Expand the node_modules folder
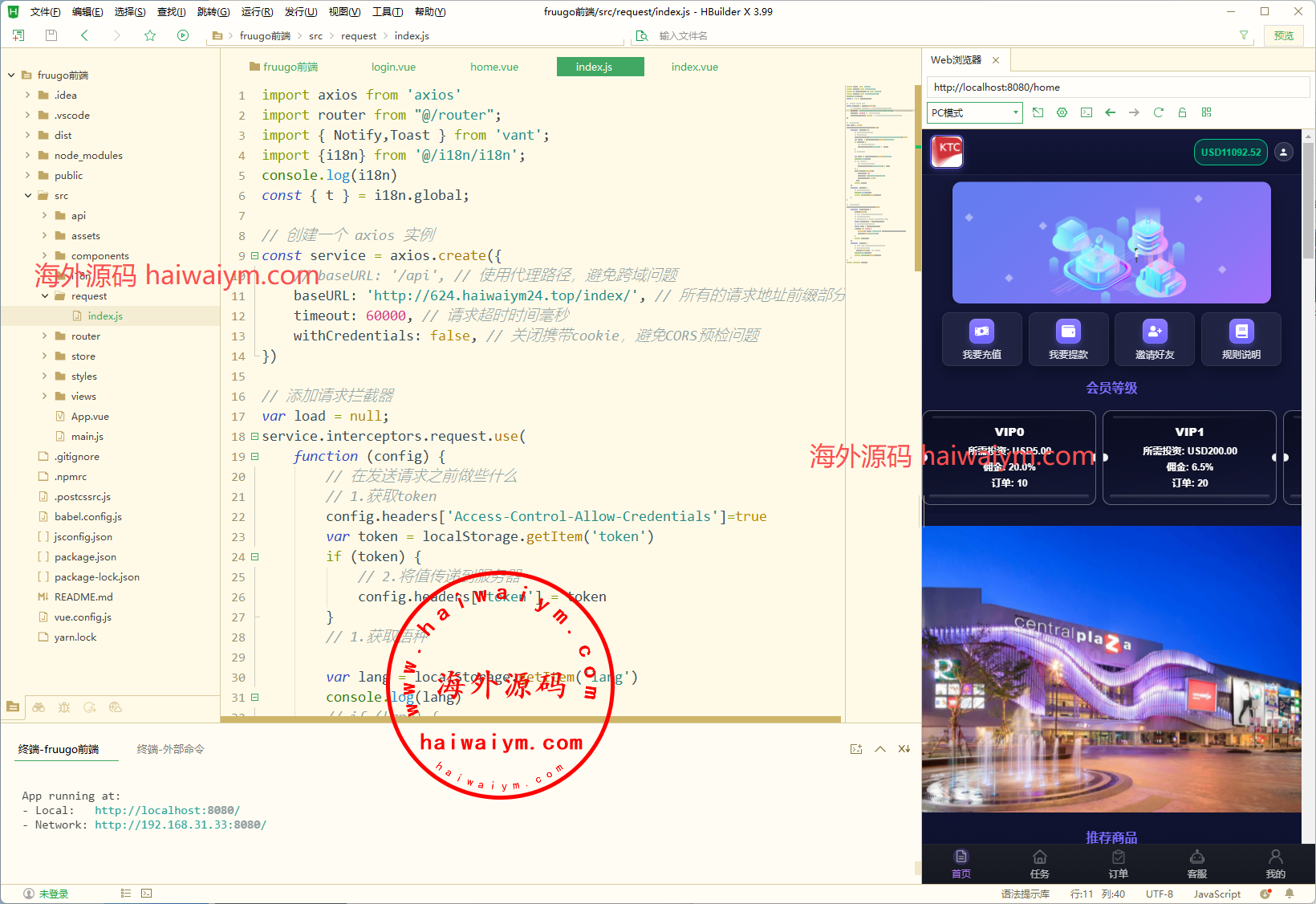 tap(28, 156)
